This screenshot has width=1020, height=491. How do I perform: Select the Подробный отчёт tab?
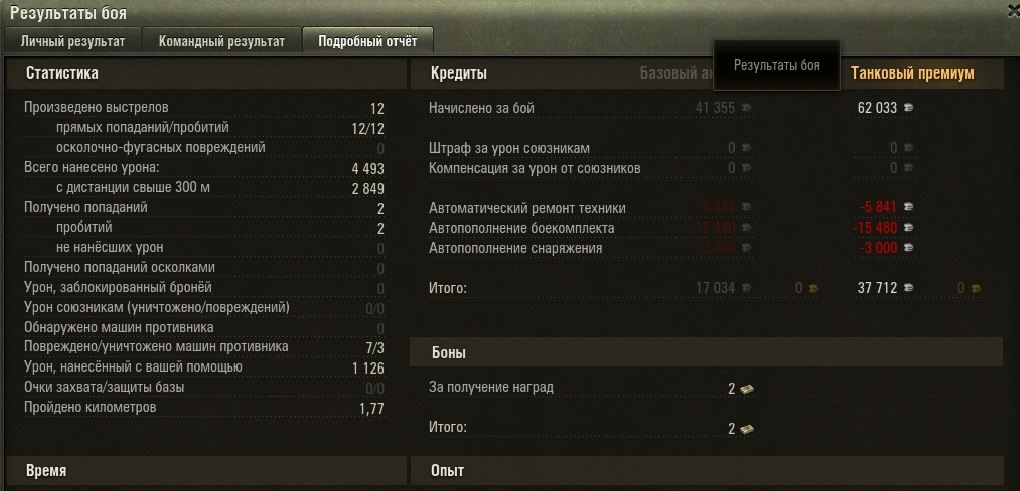click(x=368, y=41)
